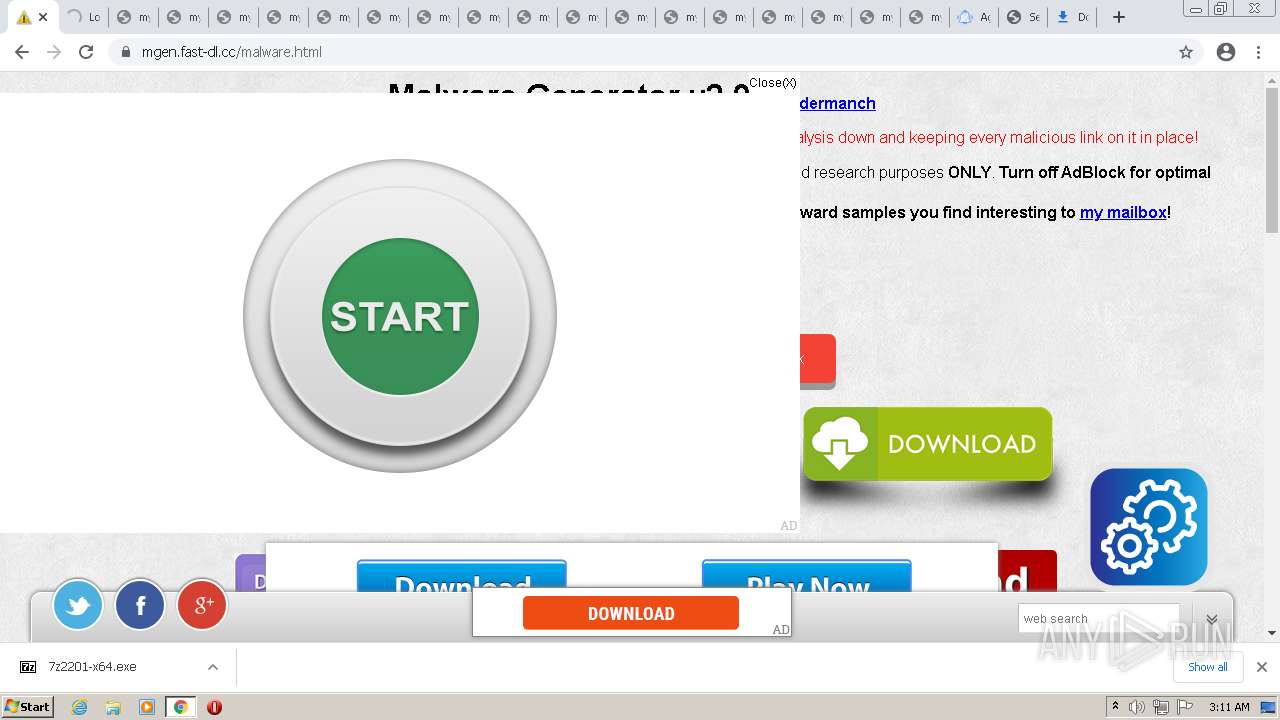Click the '7z2201-x64.exe' download item
The image size is (1280, 720).
pos(92,667)
